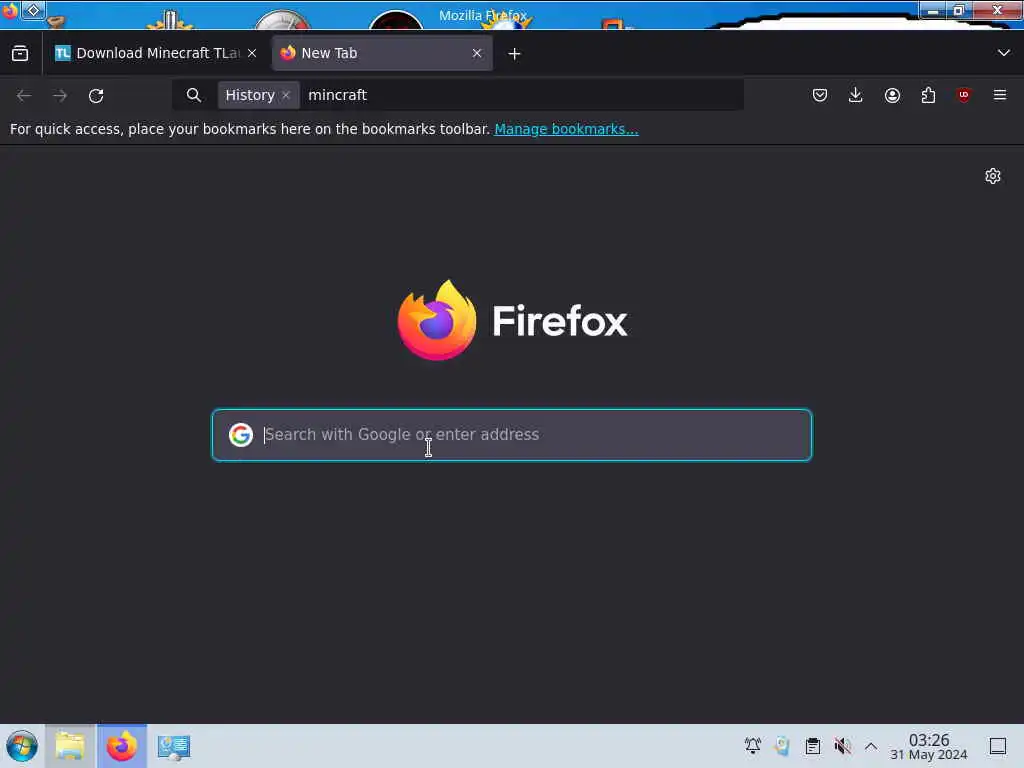Personalize new tab via gear icon
Viewport: 1024px width, 768px height.
[993, 176]
